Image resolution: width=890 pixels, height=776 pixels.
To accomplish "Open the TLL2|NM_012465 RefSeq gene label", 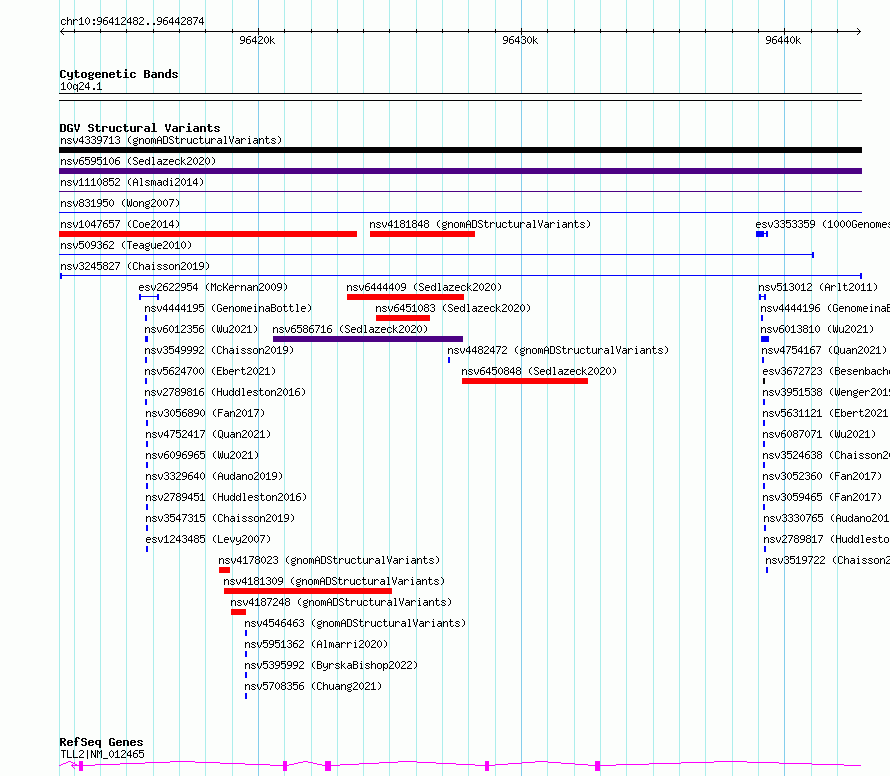I will click(102, 754).
